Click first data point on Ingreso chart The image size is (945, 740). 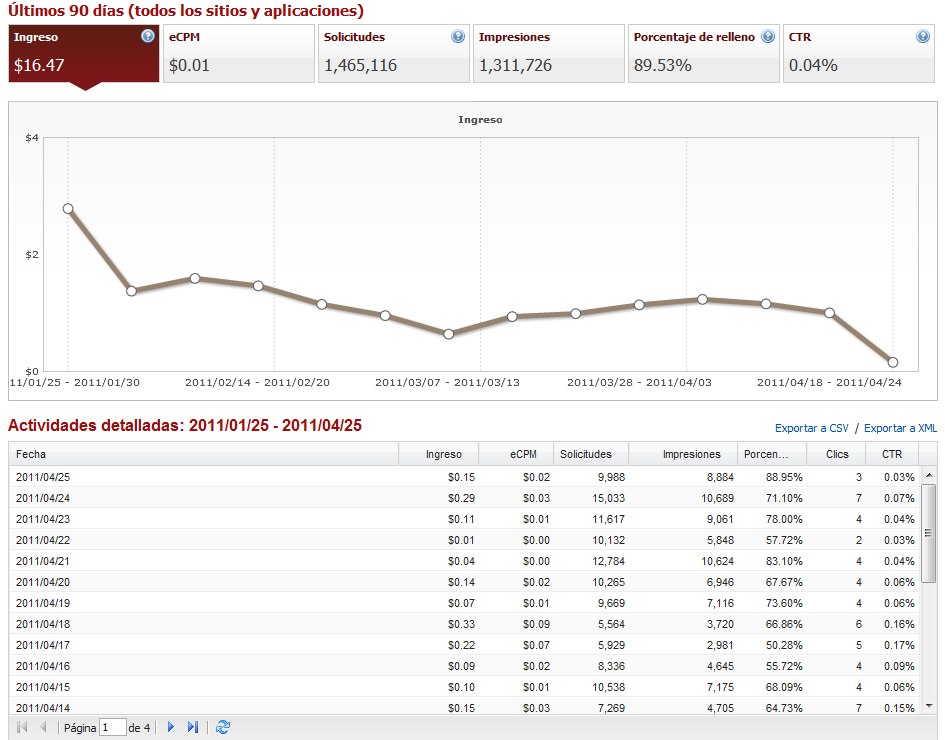pos(68,208)
